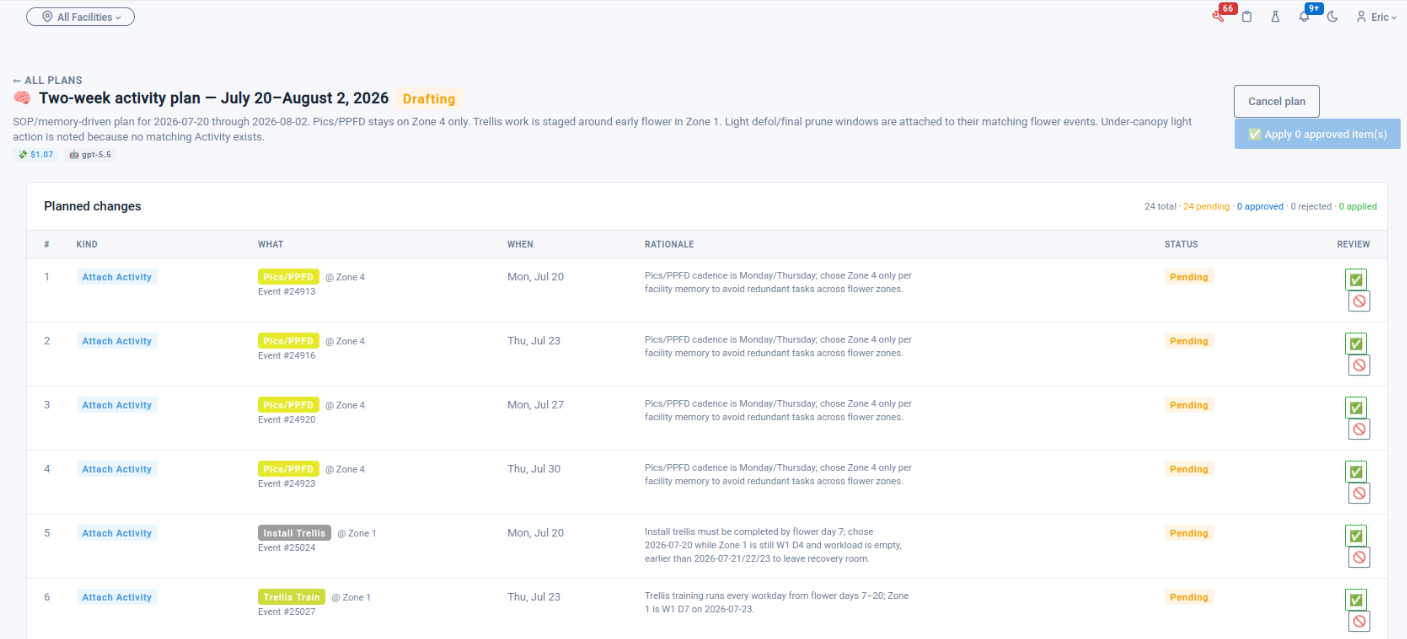Expand the Eric user menu

(x=1377, y=17)
